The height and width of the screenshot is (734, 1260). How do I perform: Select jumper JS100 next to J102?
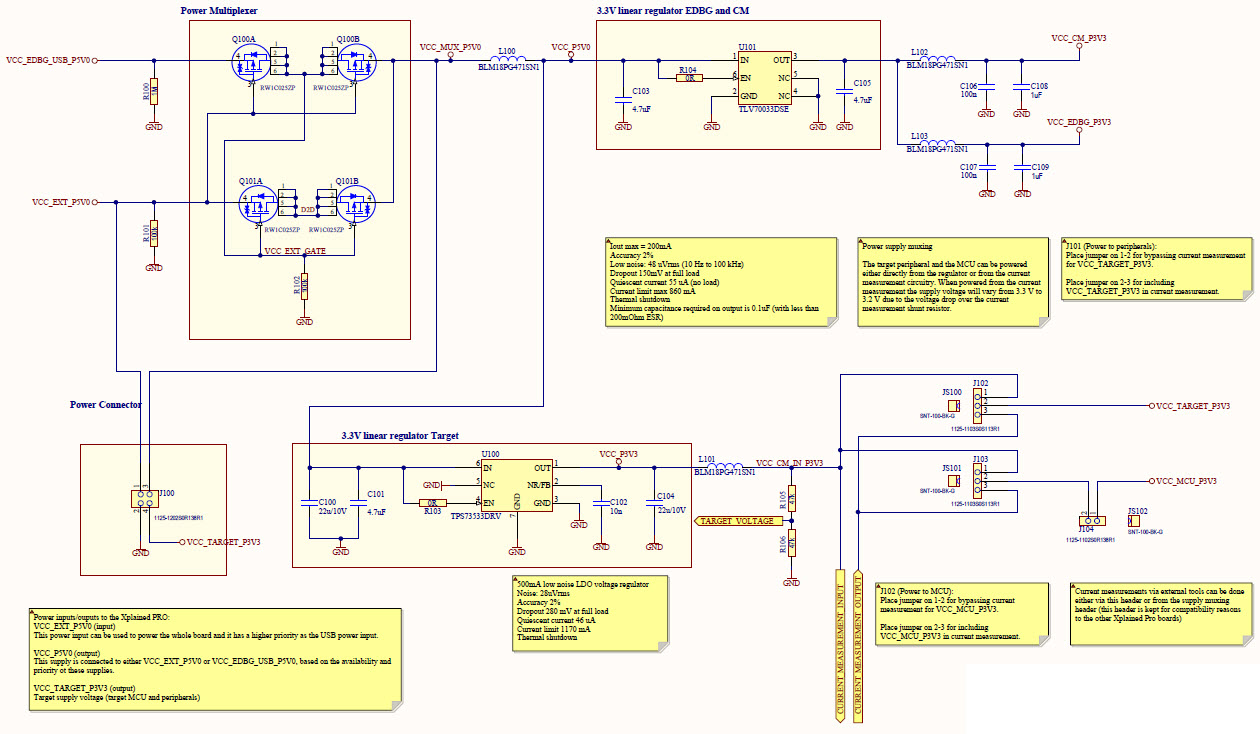coord(953,406)
